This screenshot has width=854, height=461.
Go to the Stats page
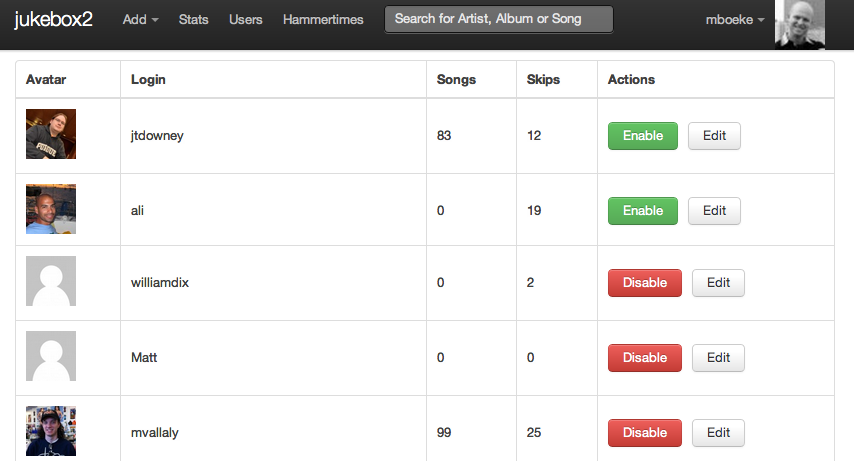[193, 20]
